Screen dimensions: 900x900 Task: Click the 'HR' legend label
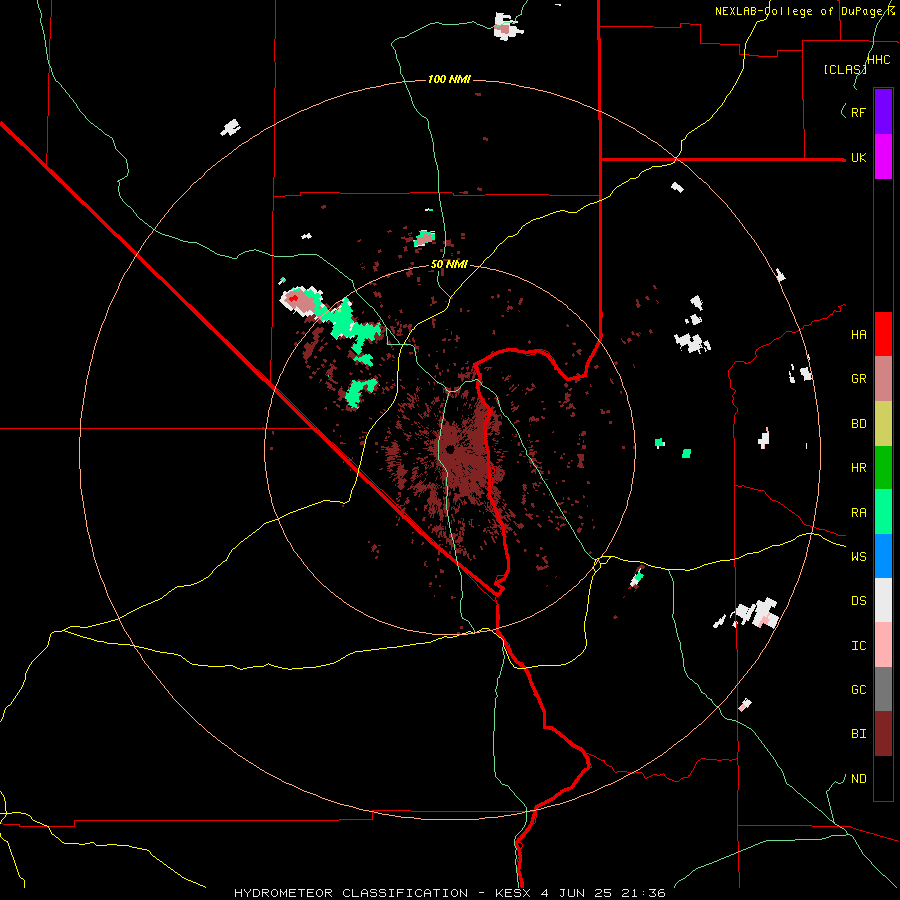point(858,468)
